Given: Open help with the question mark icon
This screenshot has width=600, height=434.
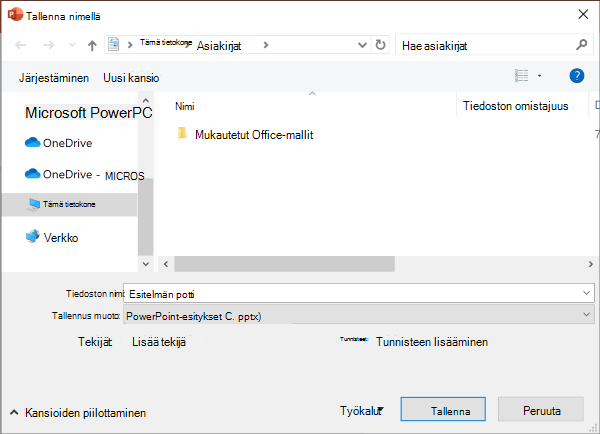Looking at the screenshot, I should click(x=577, y=76).
